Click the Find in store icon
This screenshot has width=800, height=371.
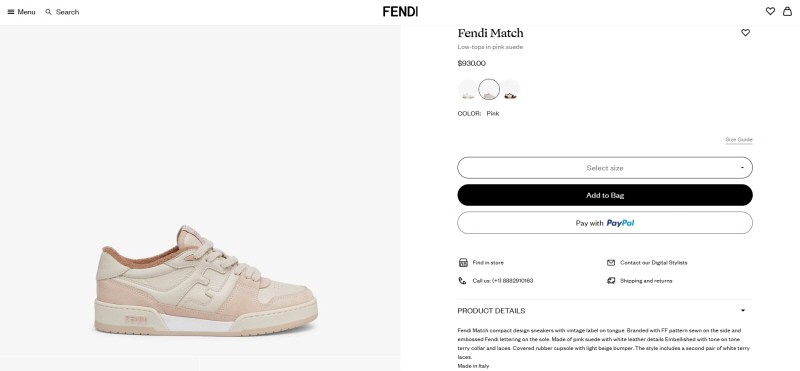tap(463, 262)
